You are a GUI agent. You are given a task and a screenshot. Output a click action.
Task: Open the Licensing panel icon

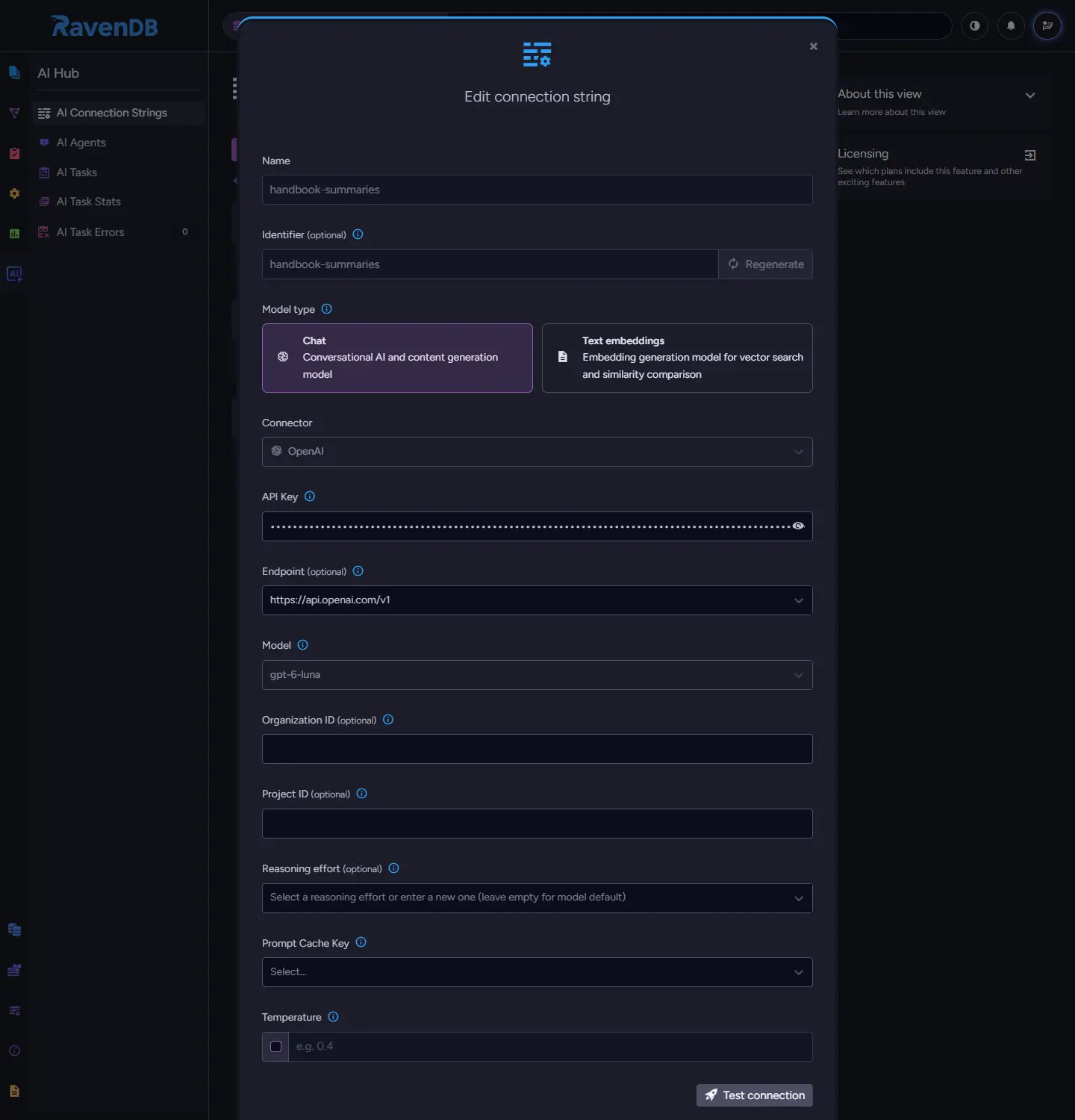coord(1030,155)
